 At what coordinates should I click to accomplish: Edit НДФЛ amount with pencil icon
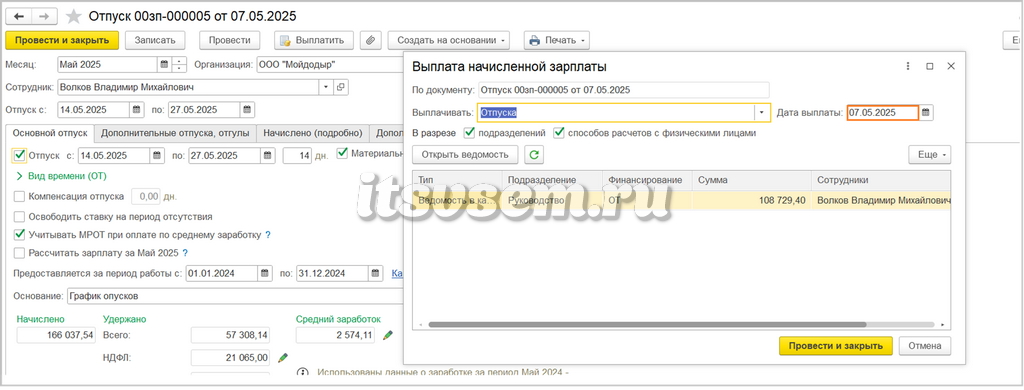pos(283,357)
